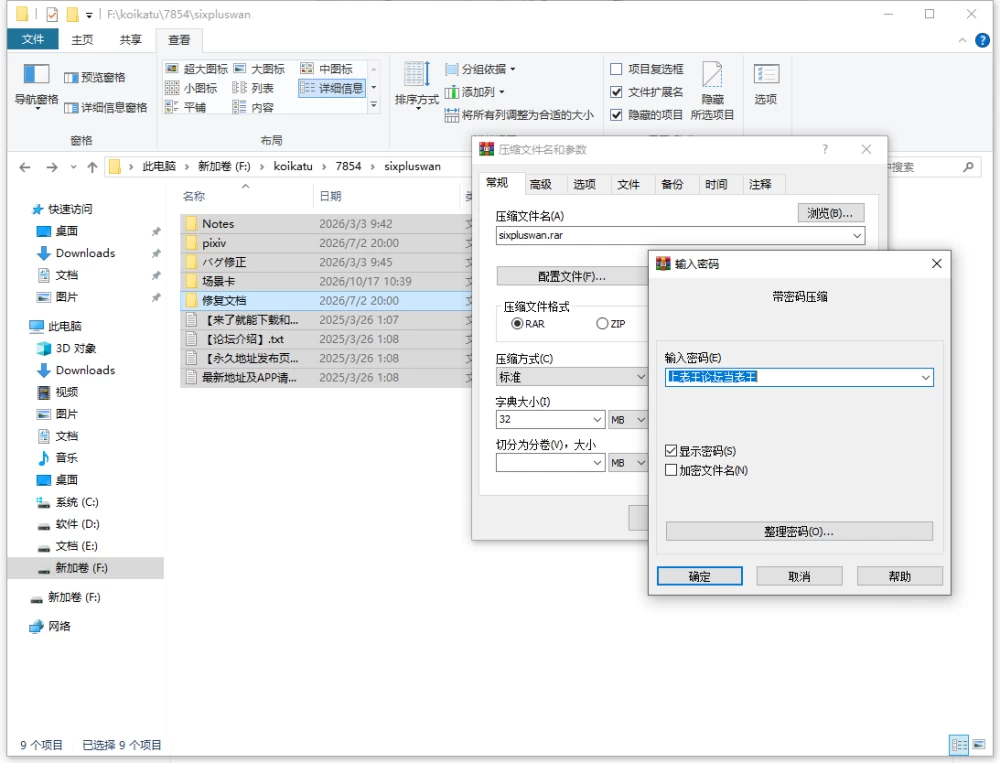Open dictionary size unit MB dropdown
Image resolution: width=1000 pixels, height=763 pixels.
628,420
